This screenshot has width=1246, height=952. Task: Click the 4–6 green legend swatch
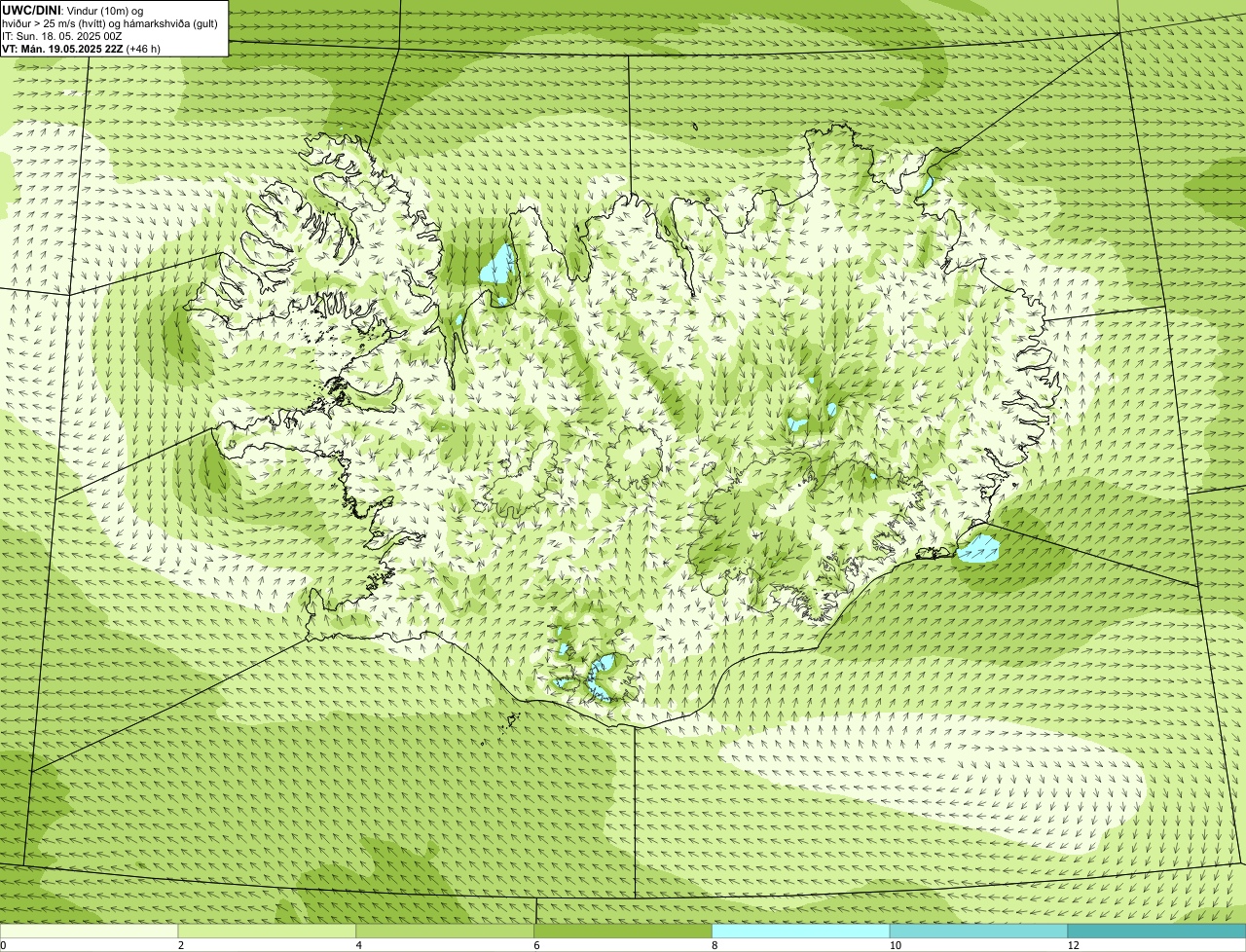click(x=445, y=931)
